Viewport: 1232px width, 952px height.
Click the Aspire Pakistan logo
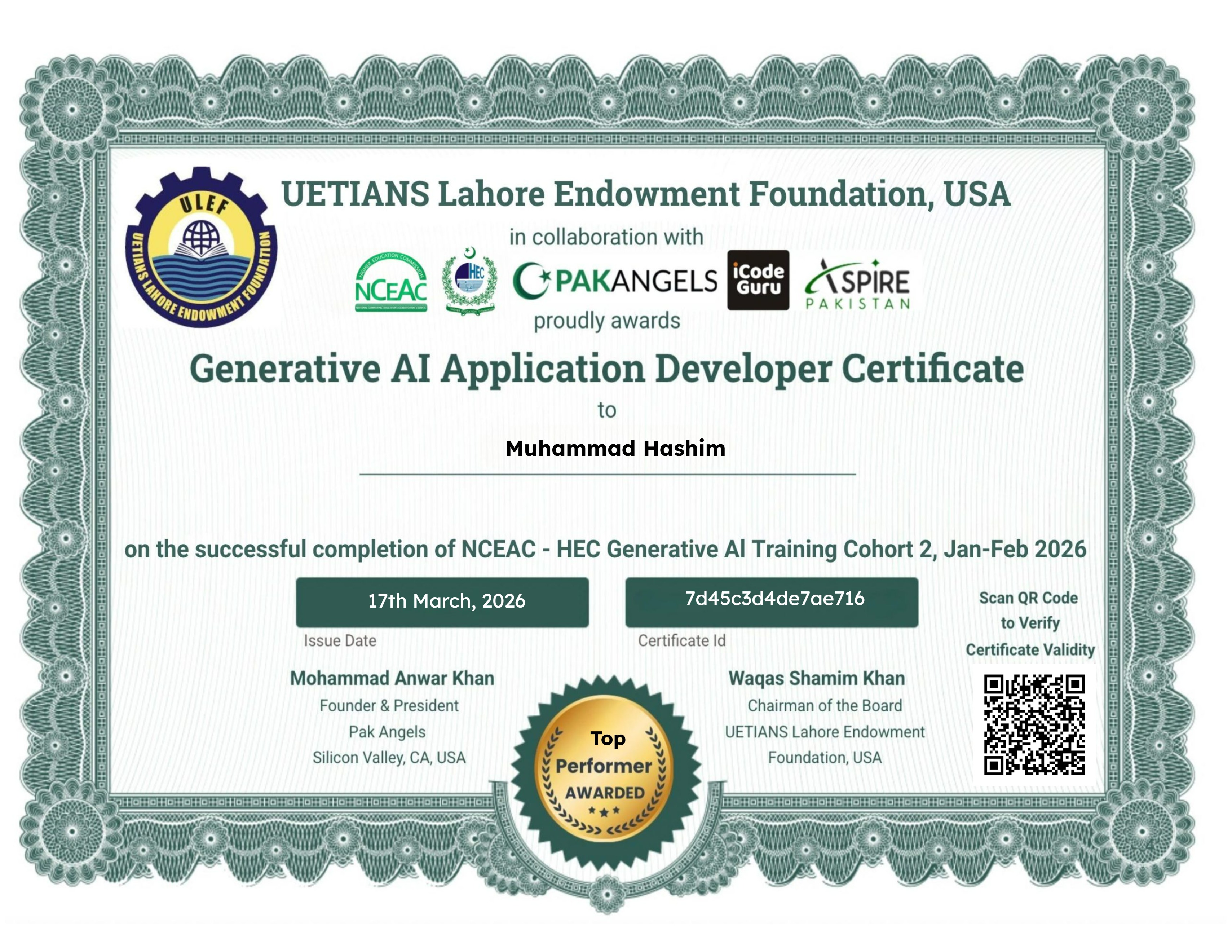point(857,285)
